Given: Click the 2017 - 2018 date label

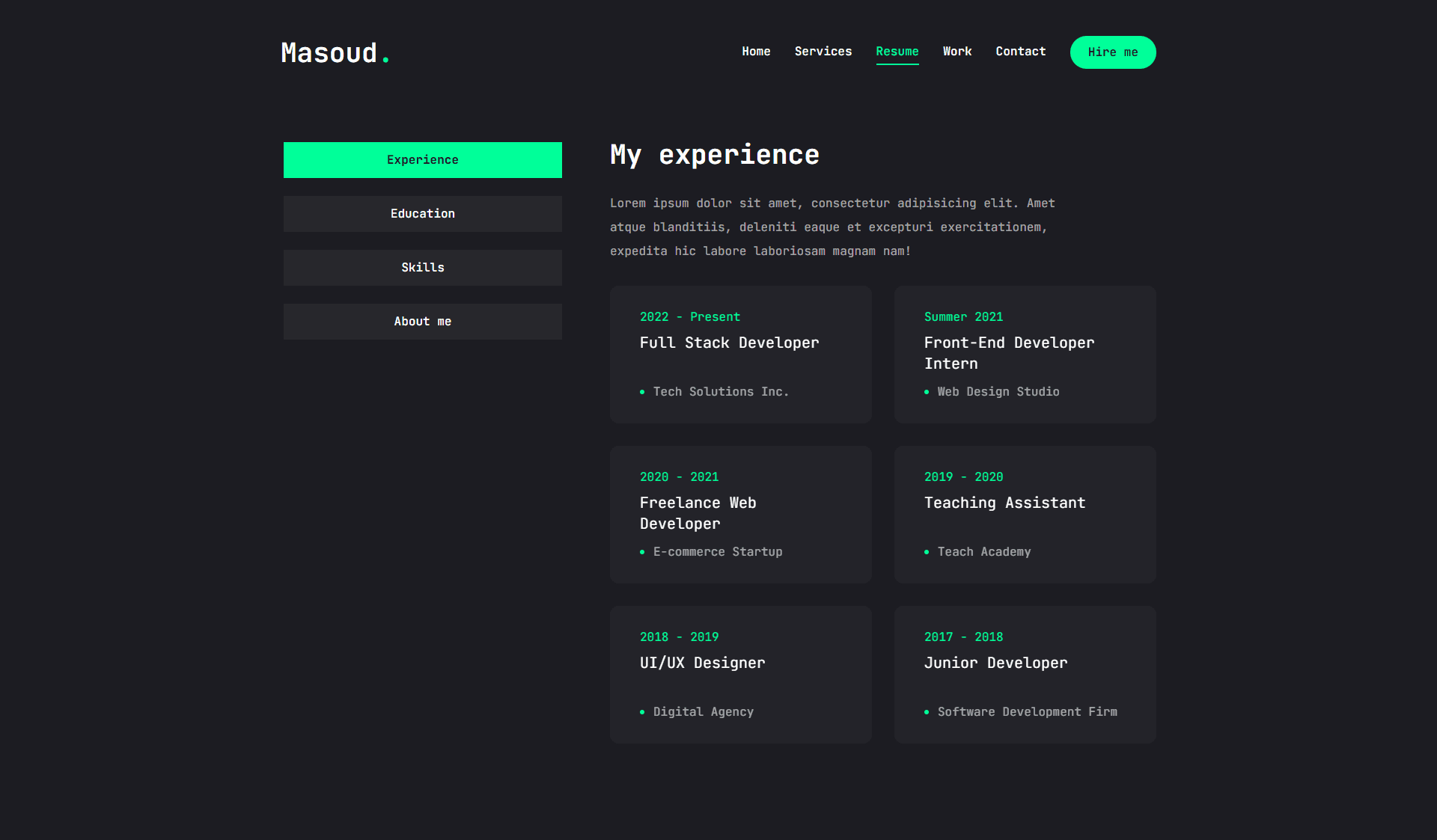Looking at the screenshot, I should click(964, 637).
